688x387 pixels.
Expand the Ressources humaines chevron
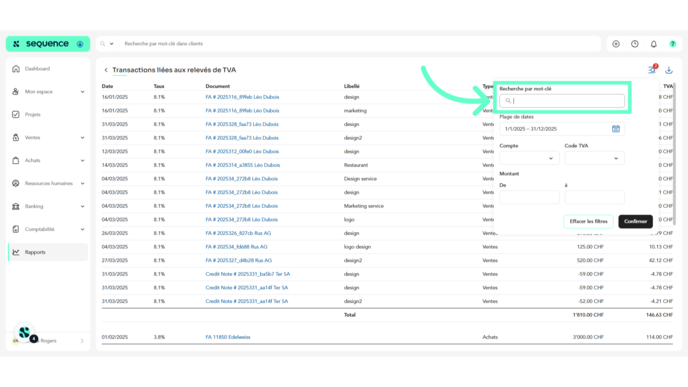point(82,183)
